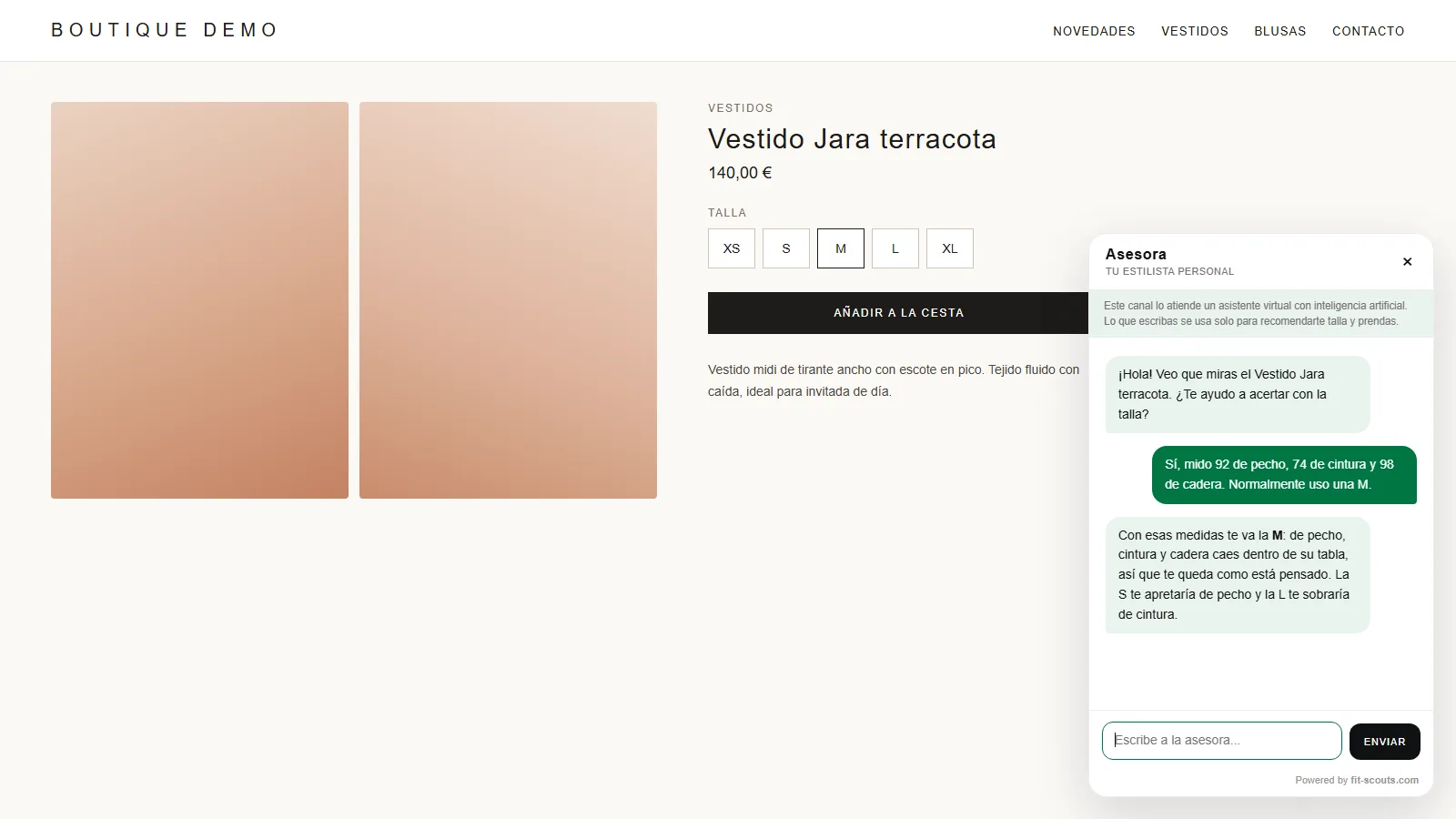Click the Talla label
This screenshot has width=1456, height=819.
pyautogui.click(x=727, y=213)
